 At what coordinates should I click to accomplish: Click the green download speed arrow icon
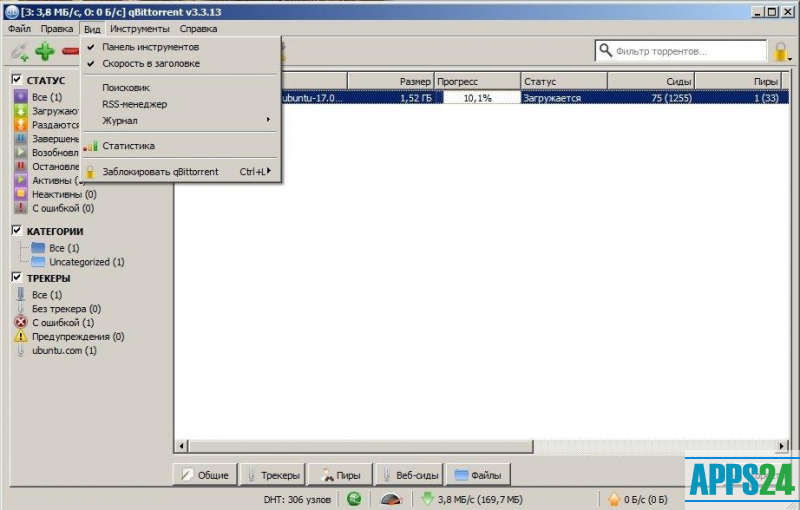point(428,499)
